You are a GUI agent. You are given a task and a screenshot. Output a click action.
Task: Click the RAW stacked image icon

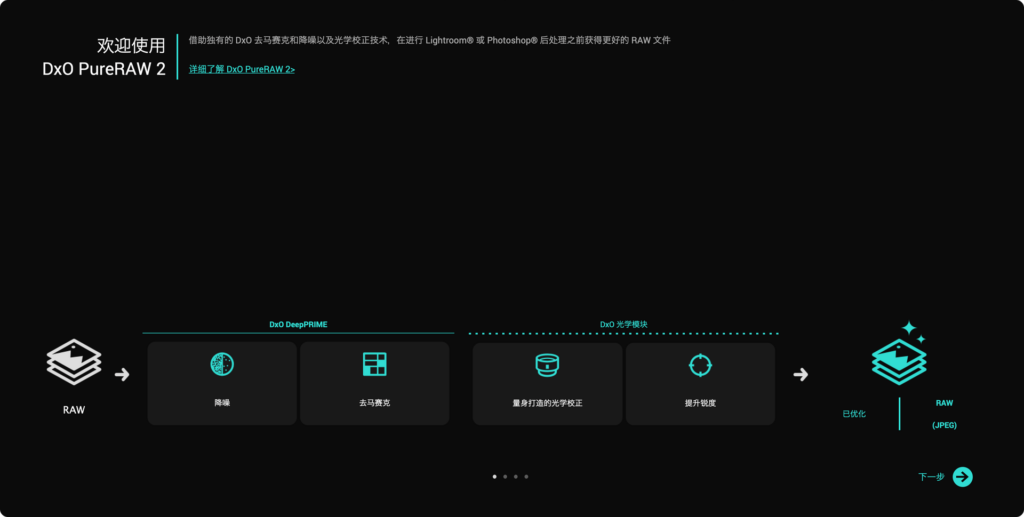74,362
